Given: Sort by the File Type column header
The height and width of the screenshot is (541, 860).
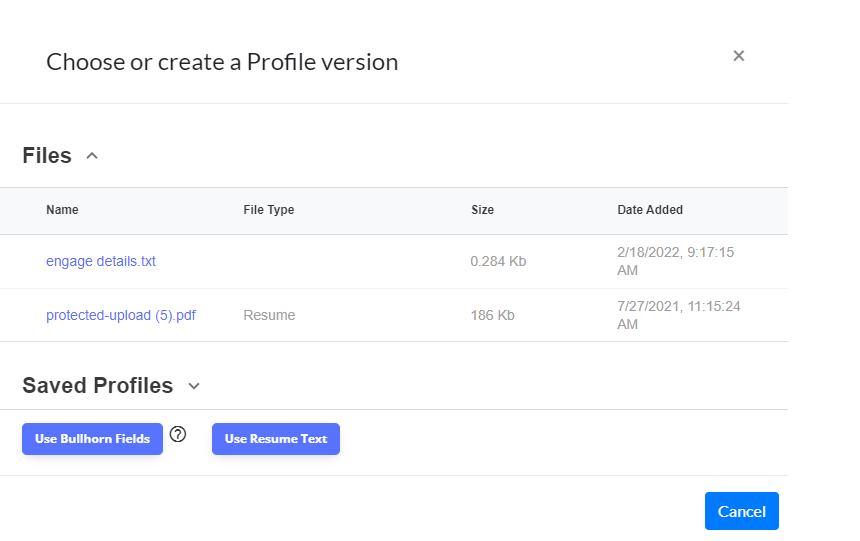Looking at the screenshot, I should (x=269, y=210).
